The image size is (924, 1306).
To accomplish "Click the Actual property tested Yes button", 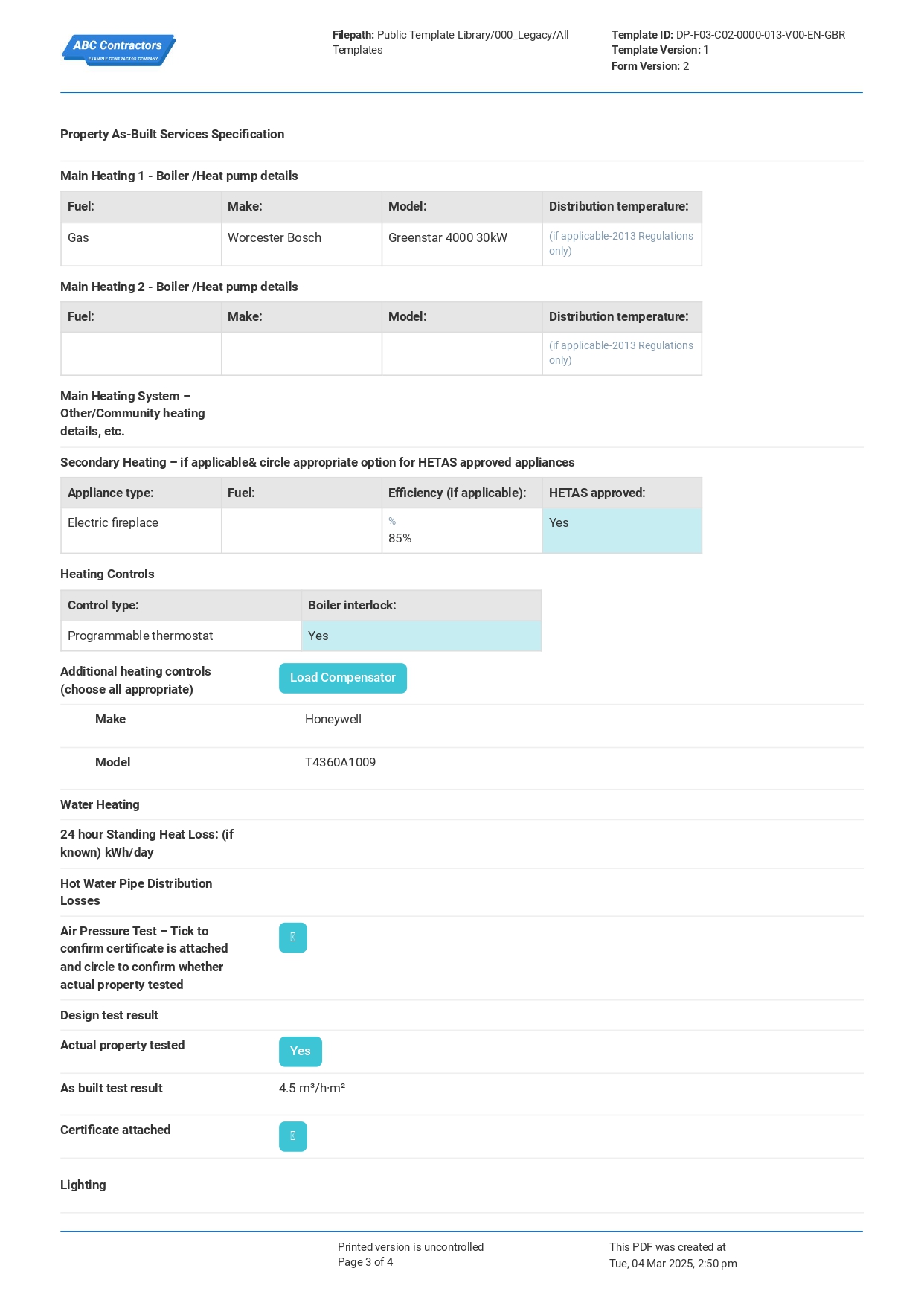I will [300, 1051].
